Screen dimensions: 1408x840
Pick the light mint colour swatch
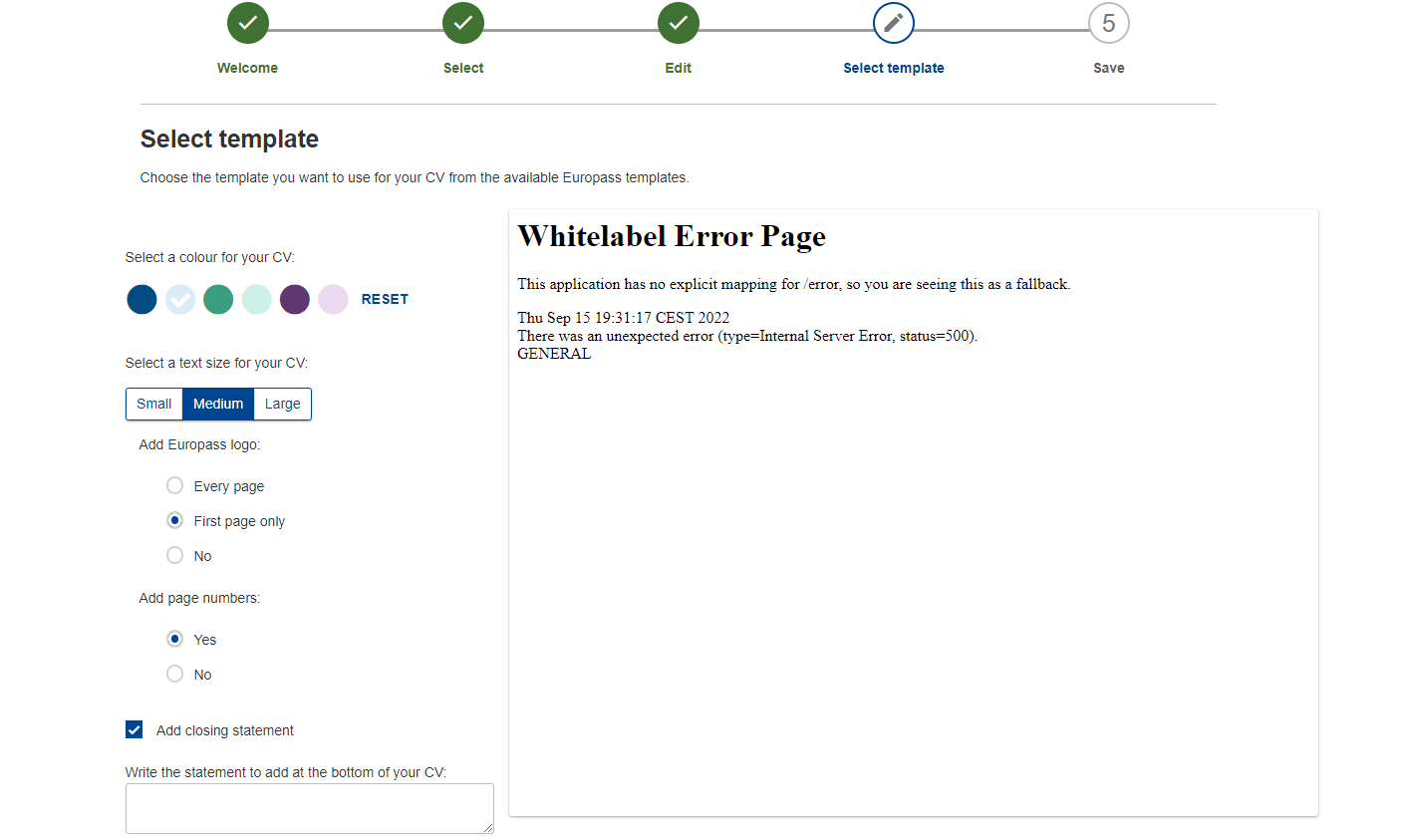click(x=256, y=299)
